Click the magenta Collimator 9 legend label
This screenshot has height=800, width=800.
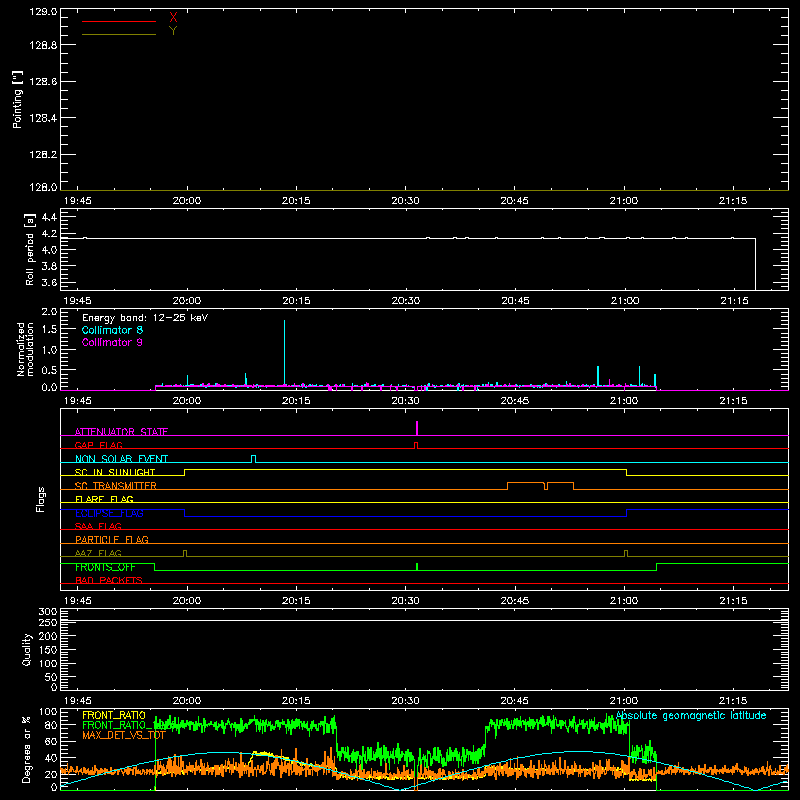(112, 342)
